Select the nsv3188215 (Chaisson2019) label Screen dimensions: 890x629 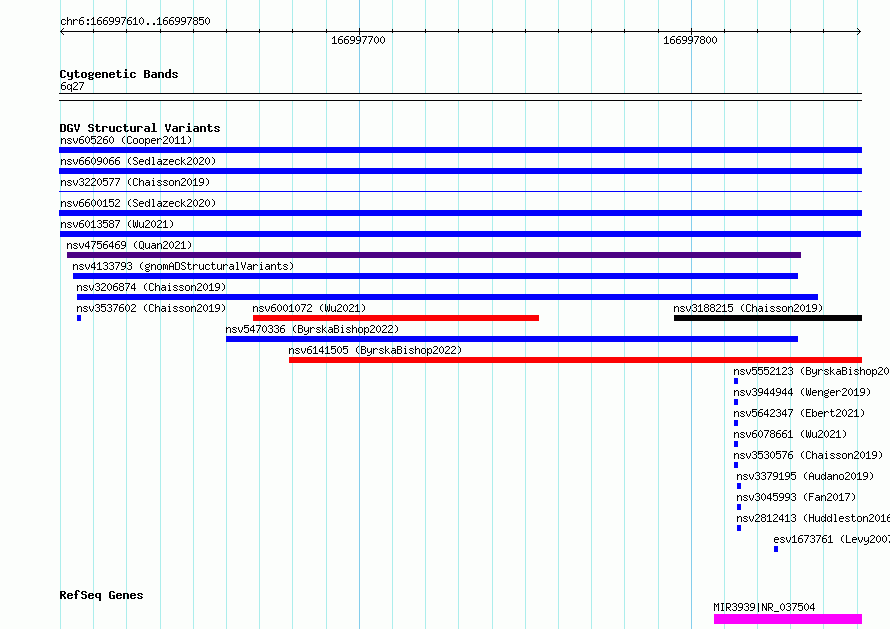748,308
